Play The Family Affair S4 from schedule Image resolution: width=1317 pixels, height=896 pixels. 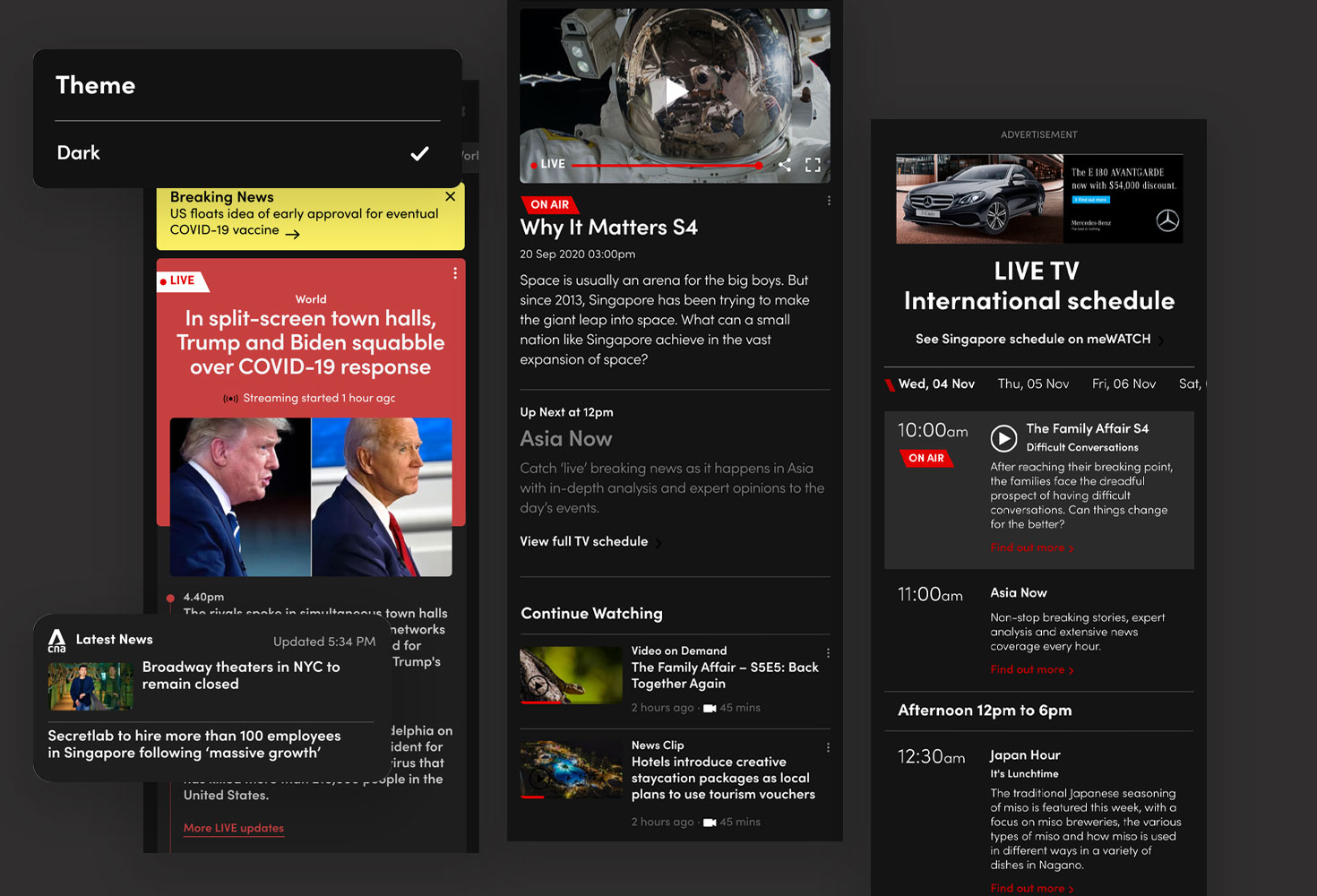[x=1003, y=438]
